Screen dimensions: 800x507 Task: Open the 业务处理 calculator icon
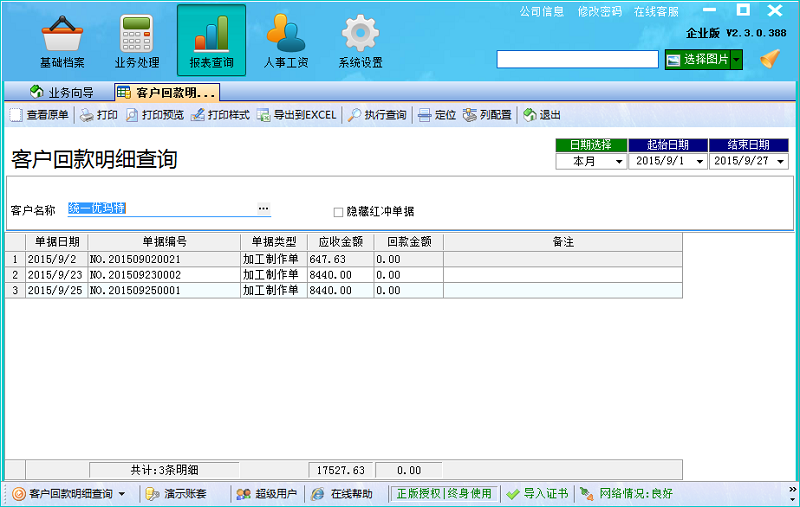[137, 37]
